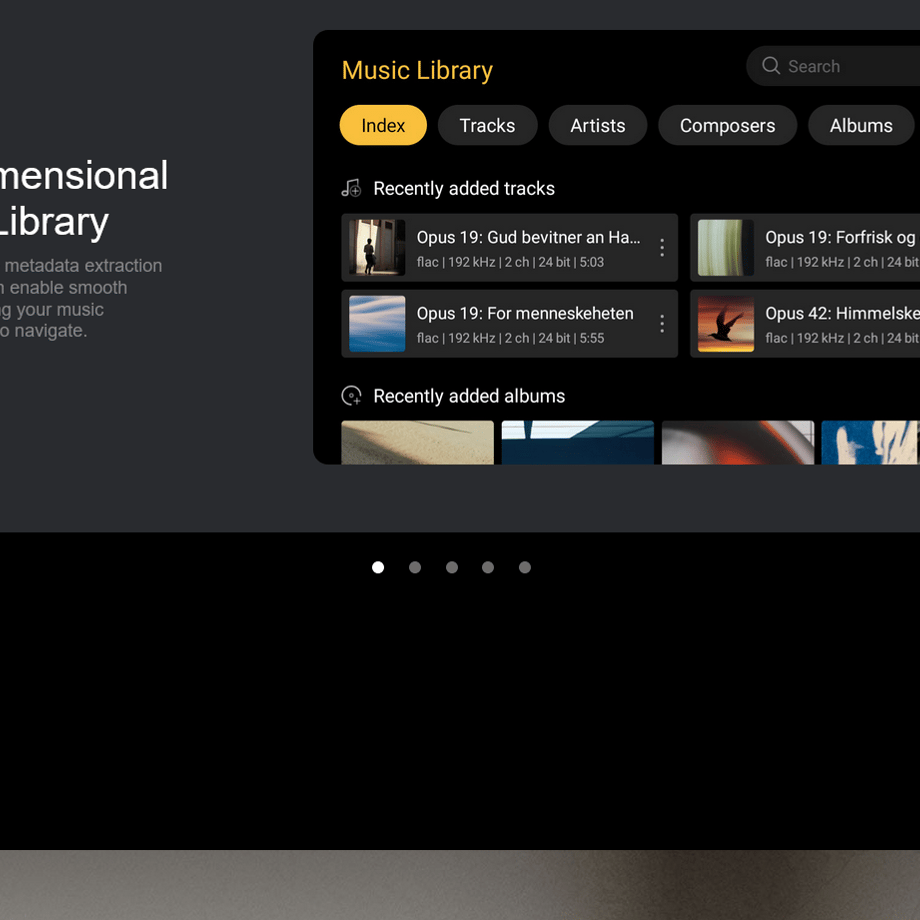
Task: Open options for Opus 19: For menneskeheten
Action: [662, 324]
